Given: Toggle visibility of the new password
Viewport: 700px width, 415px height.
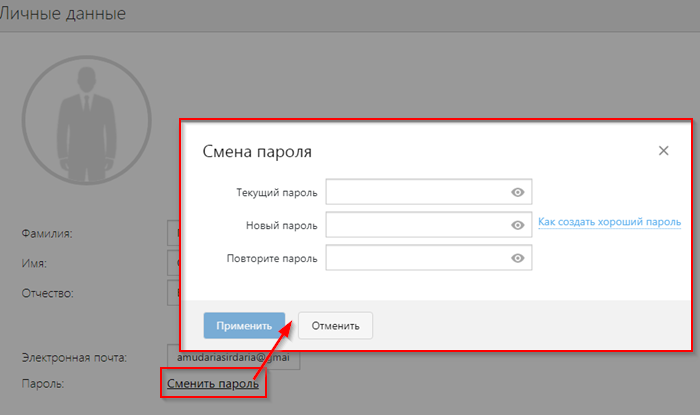Looking at the screenshot, I should (x=517, y=225).
